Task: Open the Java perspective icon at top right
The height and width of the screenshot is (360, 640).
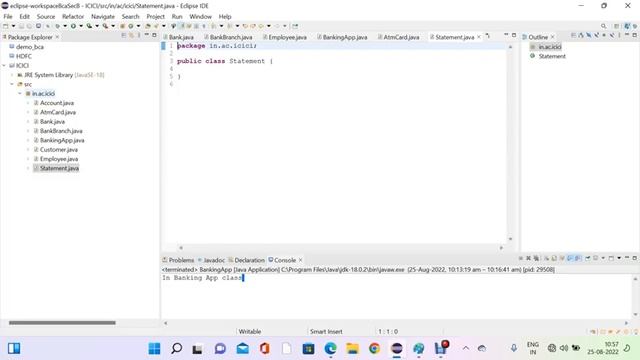Action: click(627, 26)
